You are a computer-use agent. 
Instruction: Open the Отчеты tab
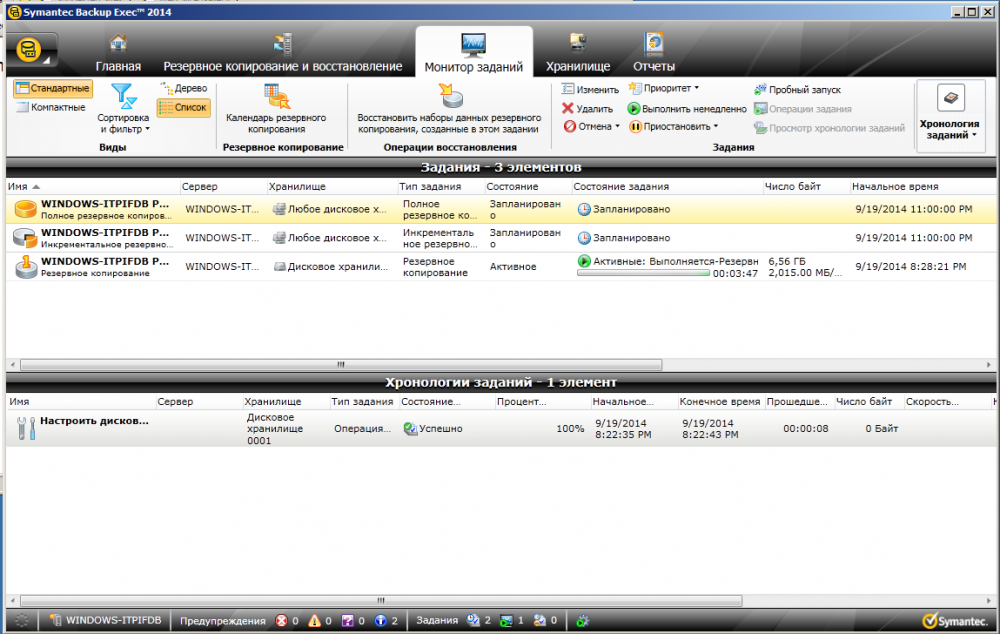pyautogui.click(x=654, y=53)
